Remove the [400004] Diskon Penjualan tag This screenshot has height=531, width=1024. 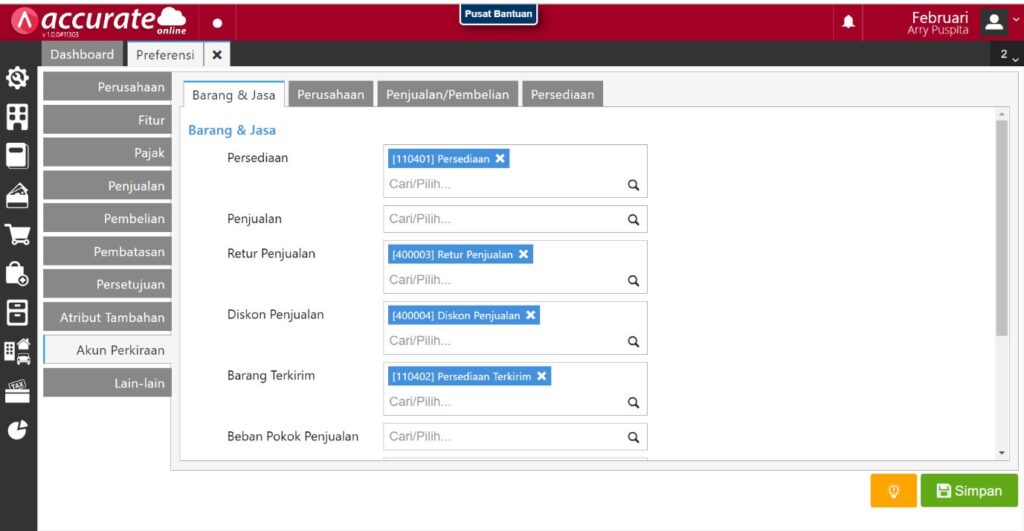(x=531, y=315)
